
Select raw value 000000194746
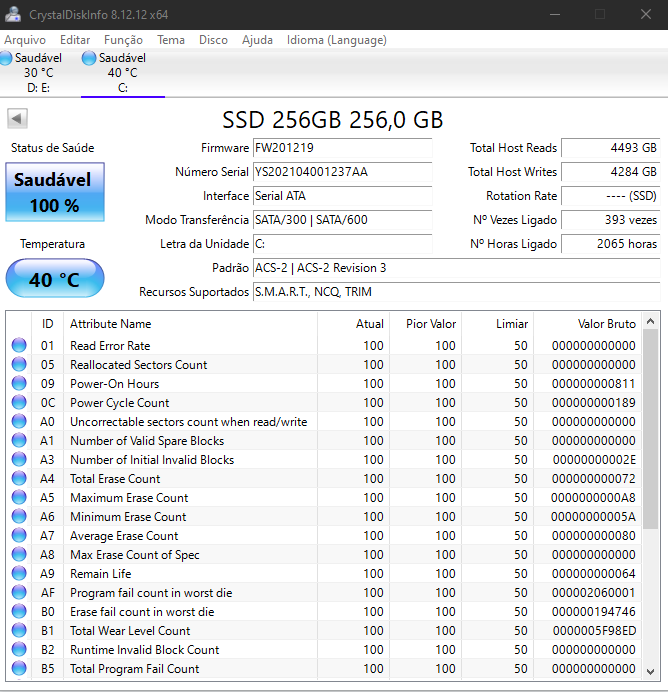pyautogui.click(x=593, y=612)
